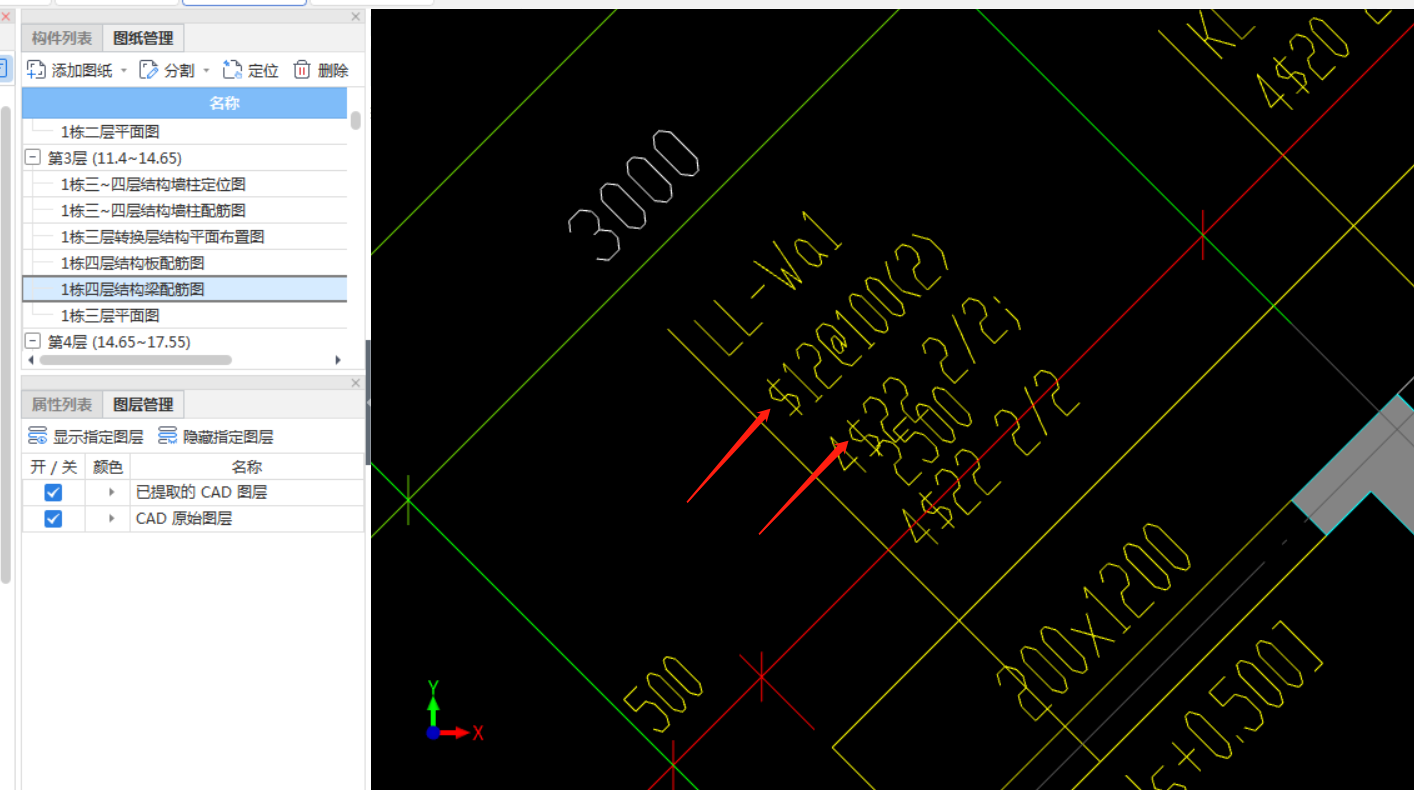Open the 添加图纸 dropdown arrow

point(124,70)
